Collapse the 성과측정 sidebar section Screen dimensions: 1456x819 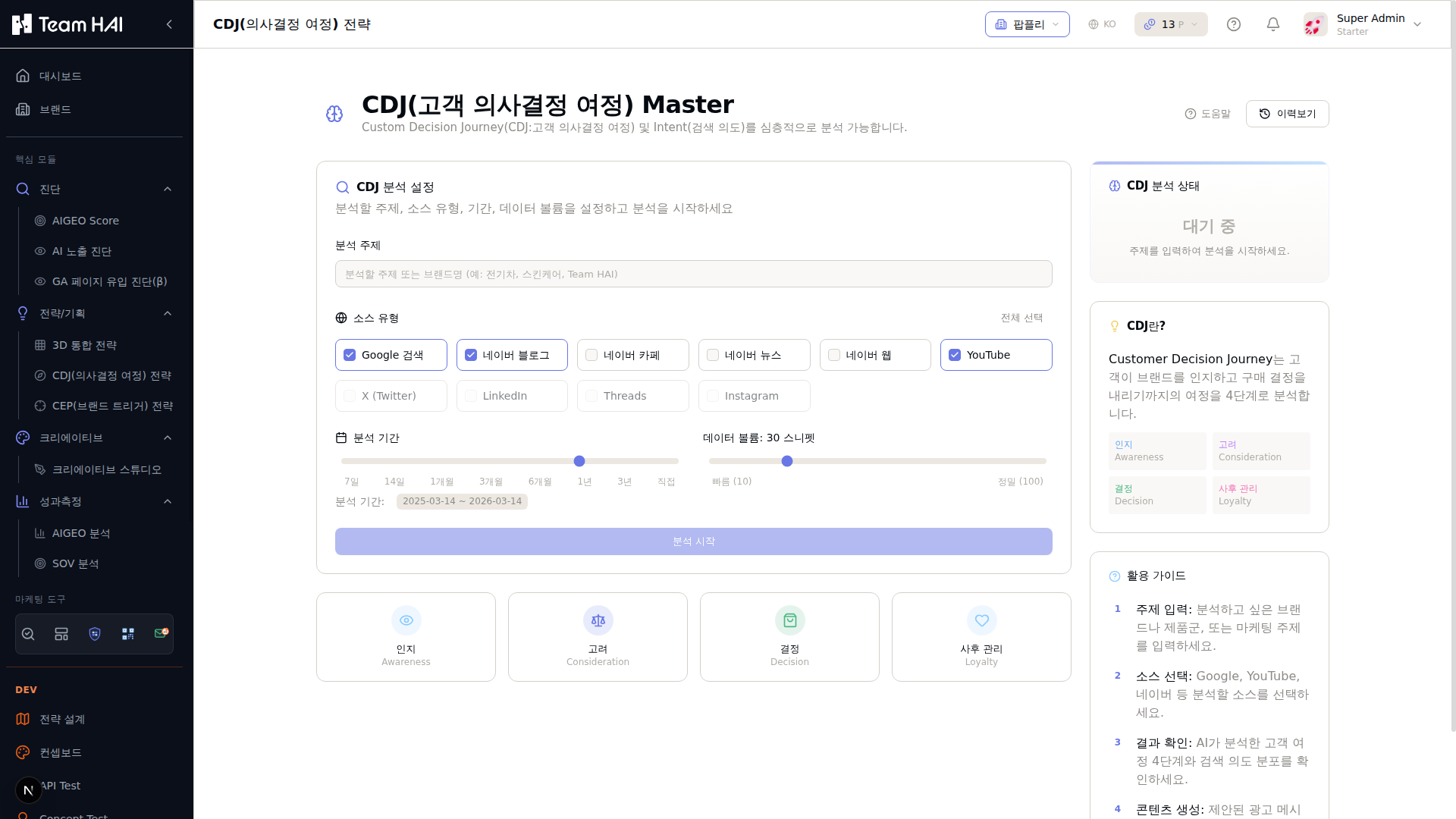pos(168,501)
